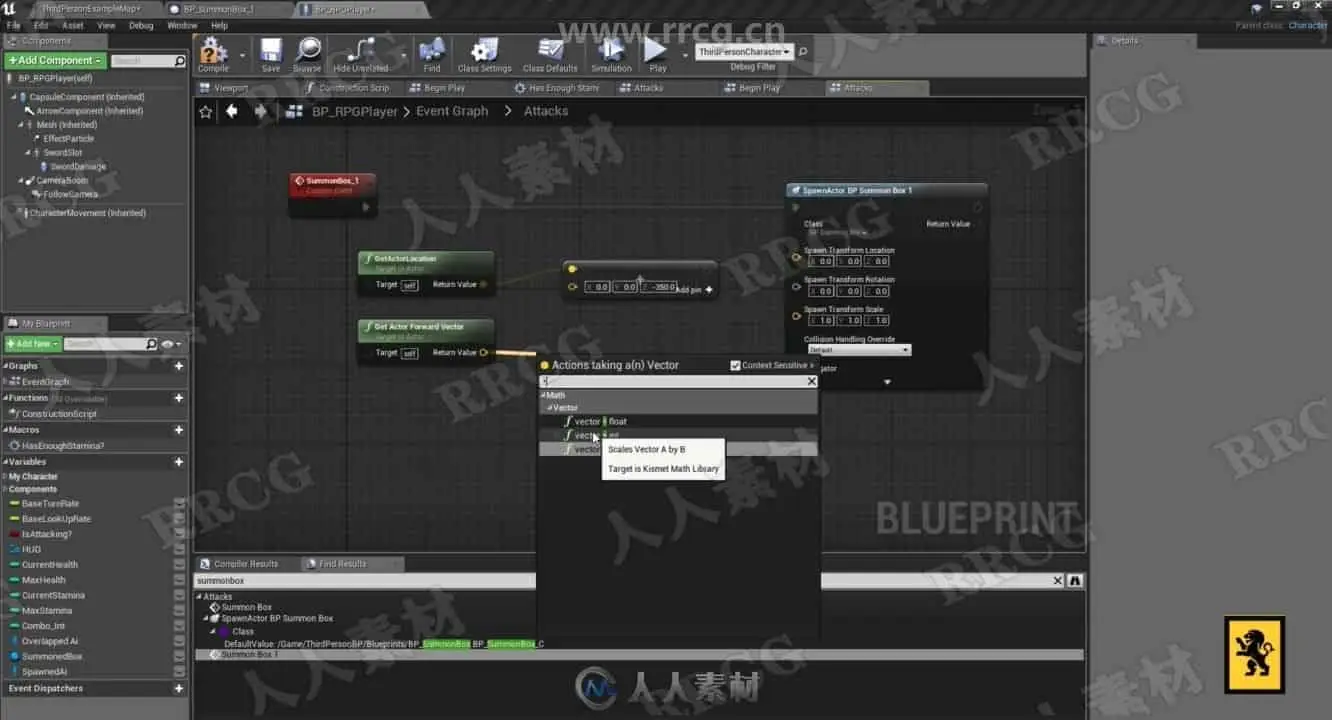The width and height of the screenshot is (1332, 720).
Task: Open the Debug menu
Action: 141,25
